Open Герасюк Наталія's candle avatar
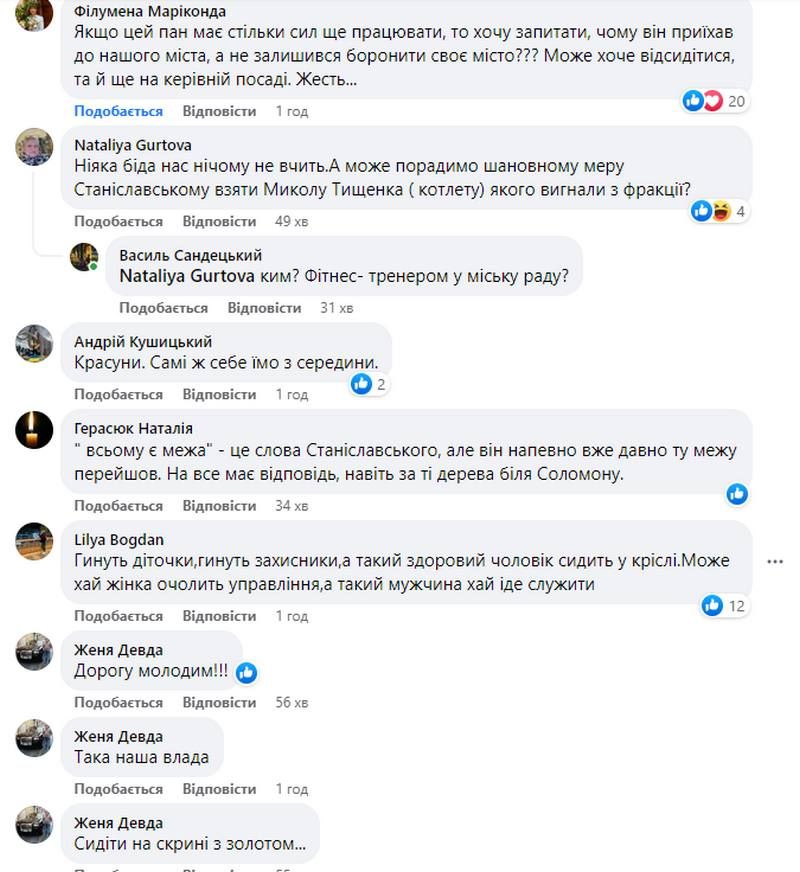Image resolution: width=800 pixels, height=872 pixels. [34, 431]
